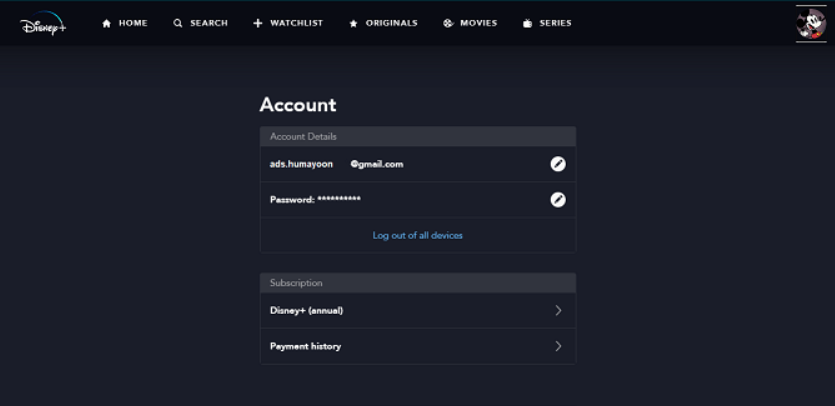Open the Mickey Mouse profile avatar
Viewport: 835px width, 406px height.
click(x=811, y=24)
